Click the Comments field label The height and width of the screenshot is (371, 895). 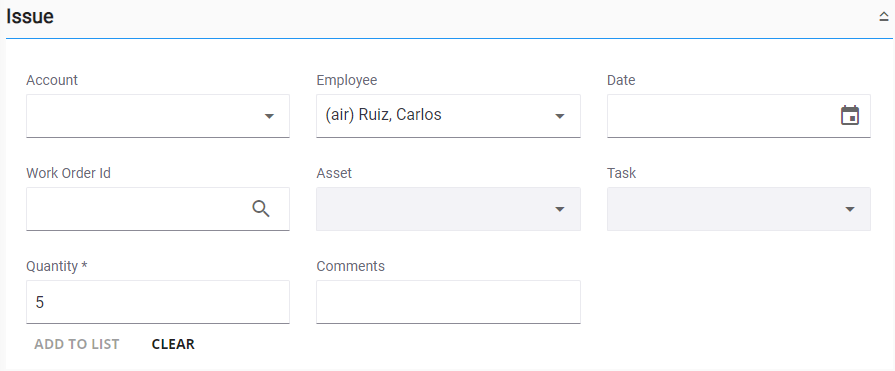click(350, 266)
